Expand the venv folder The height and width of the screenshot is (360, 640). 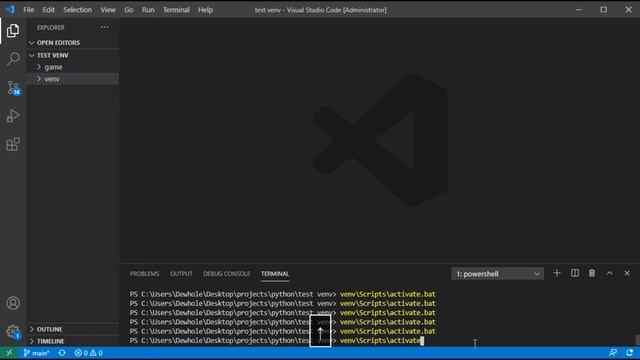pos(73,79)
